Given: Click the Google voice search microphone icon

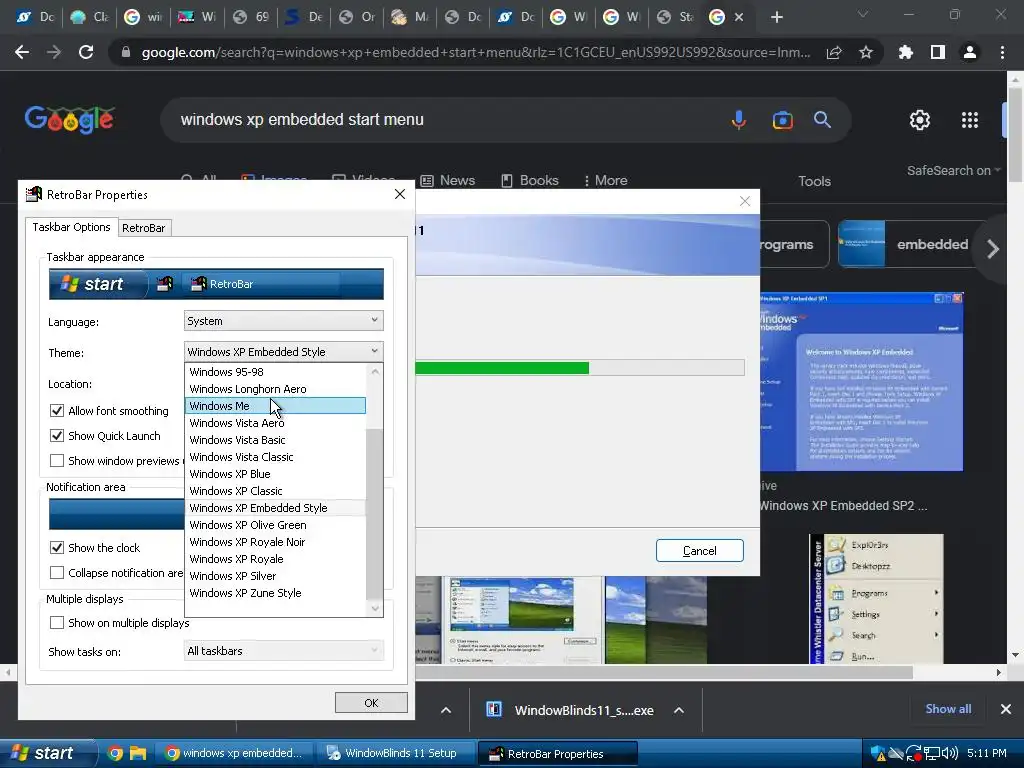Looking at the screenshot, I should 739,120.
